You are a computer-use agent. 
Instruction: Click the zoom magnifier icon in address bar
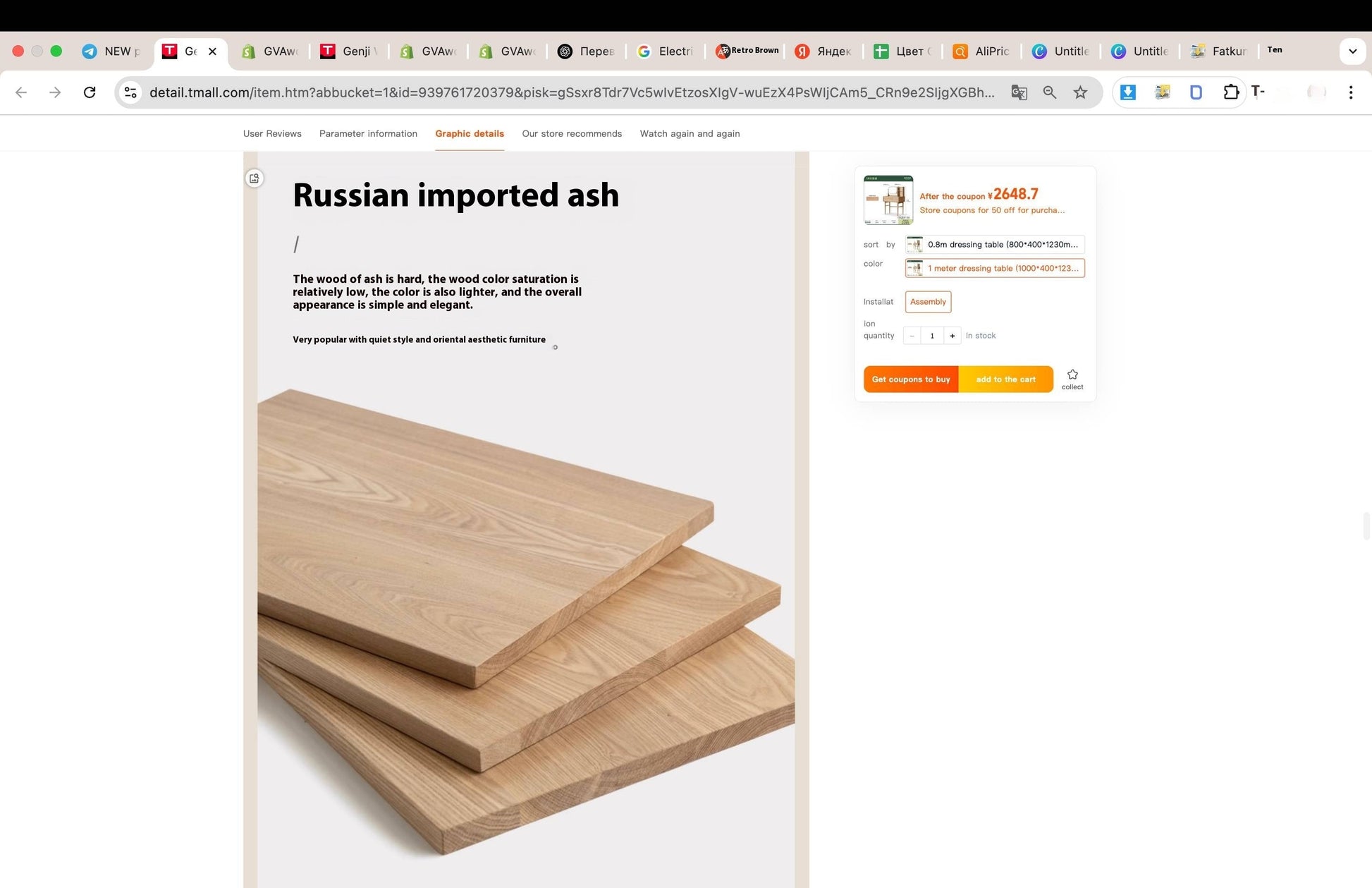[x=1050, y=92]
